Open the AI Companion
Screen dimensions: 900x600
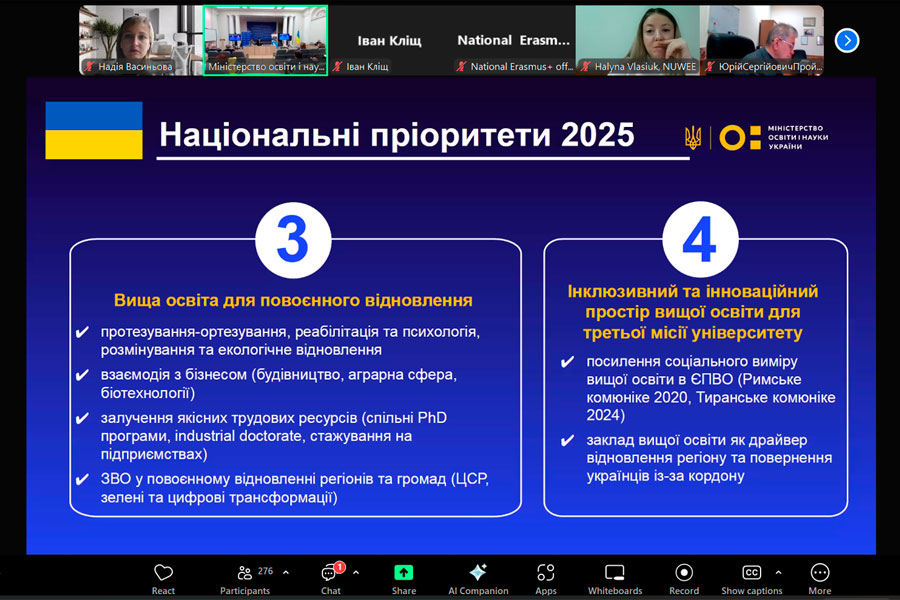point(478,579)
